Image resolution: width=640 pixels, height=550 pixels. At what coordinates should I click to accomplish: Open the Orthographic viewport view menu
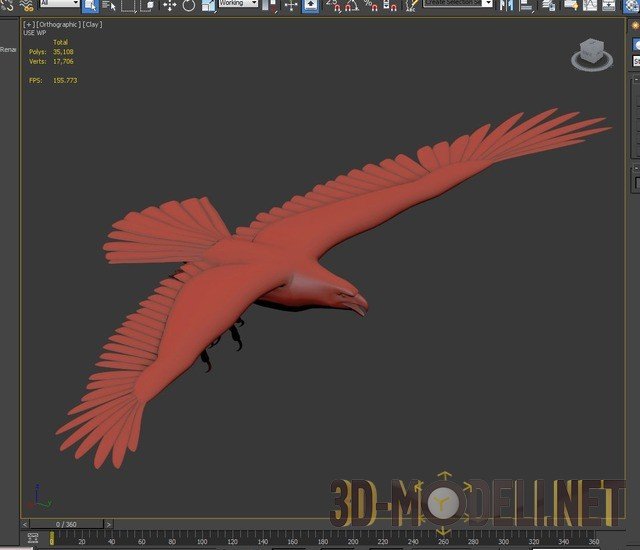[56, 23]
